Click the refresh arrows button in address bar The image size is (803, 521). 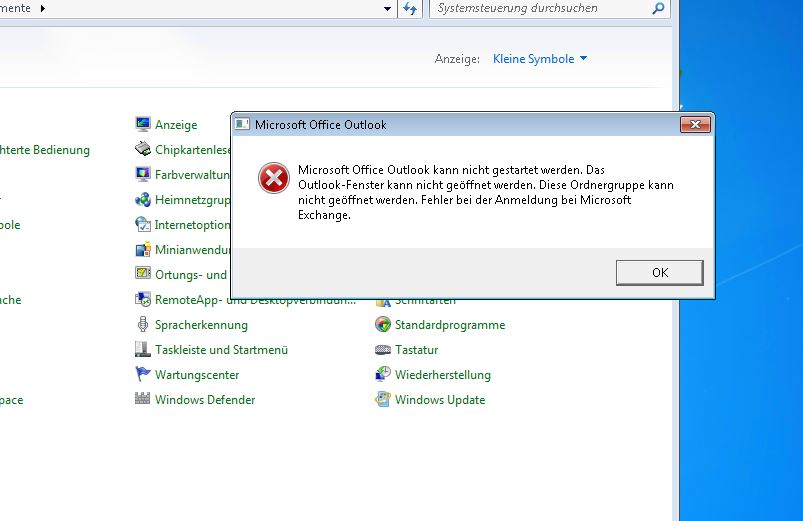click(410, 8)
